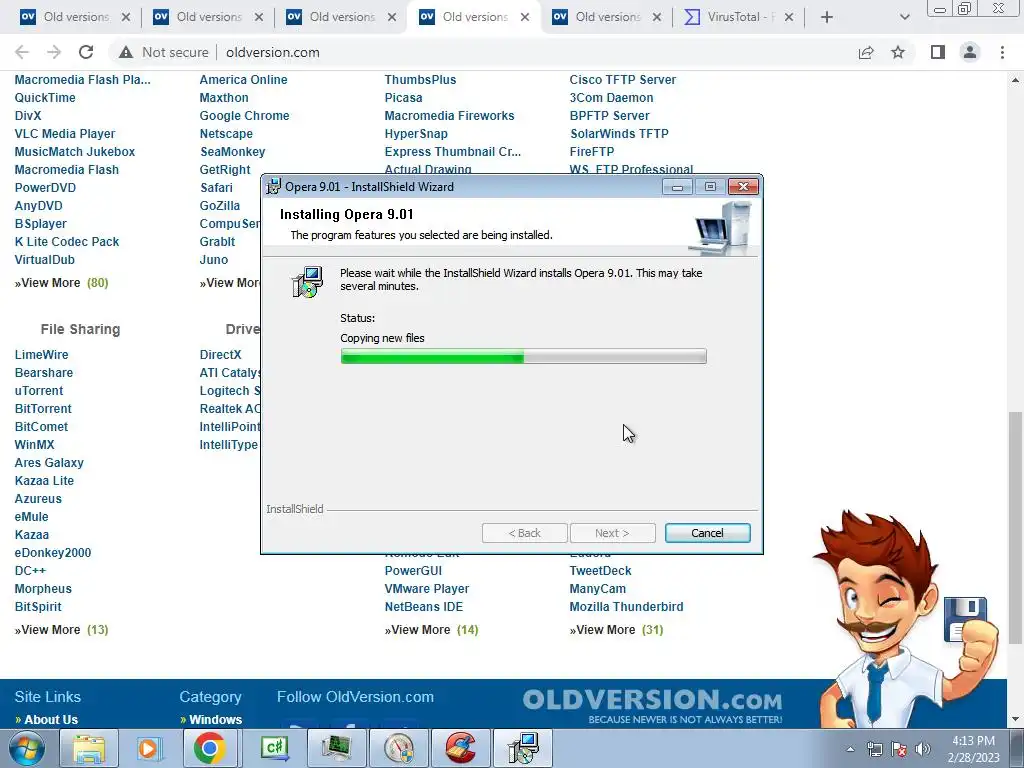Viewport: 1024px width, 768px height.
Task: Click Chrome icon in taskbar
Action: pyautogui.click(x=209, y=748)
